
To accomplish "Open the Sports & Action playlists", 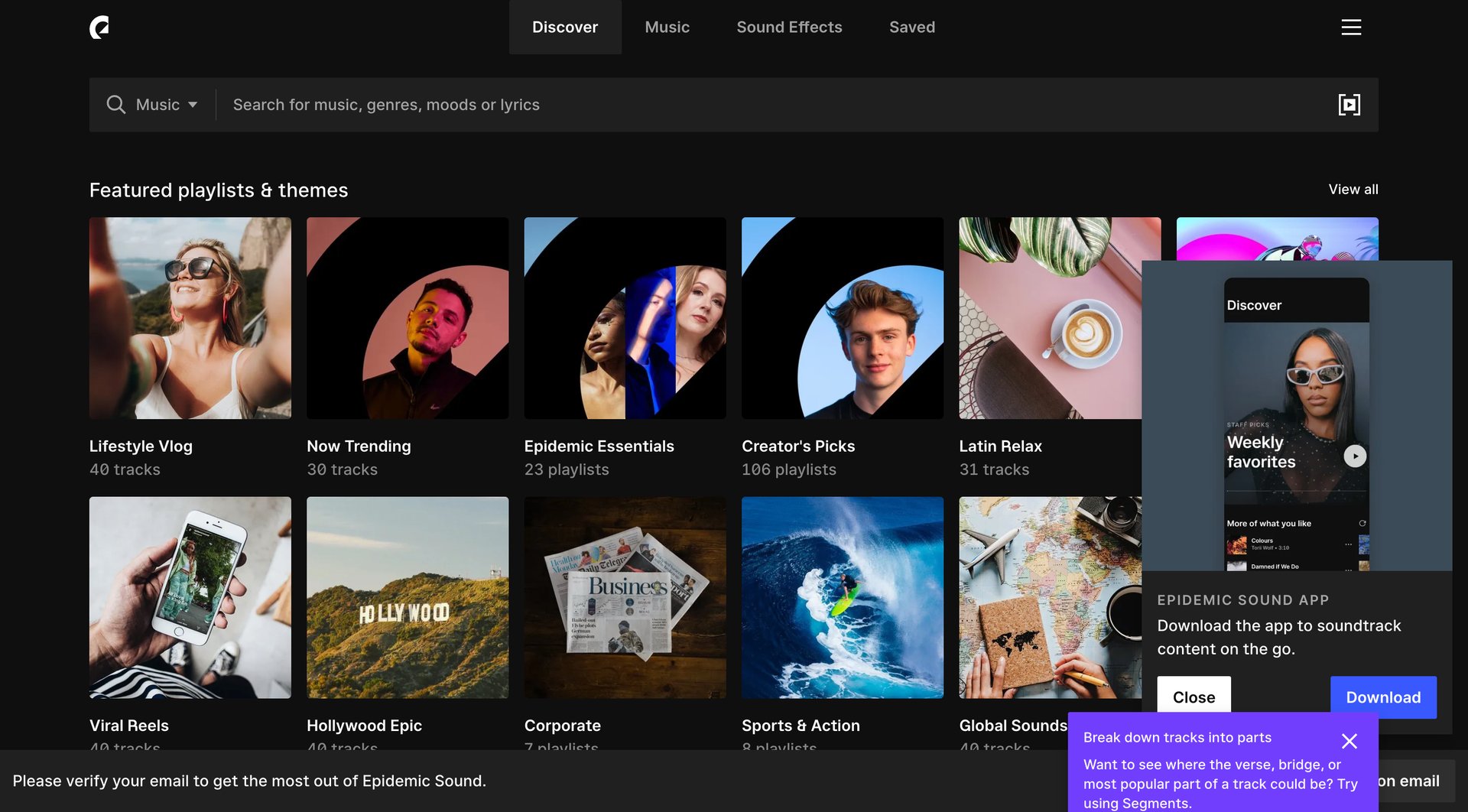I will pos(842,598).
